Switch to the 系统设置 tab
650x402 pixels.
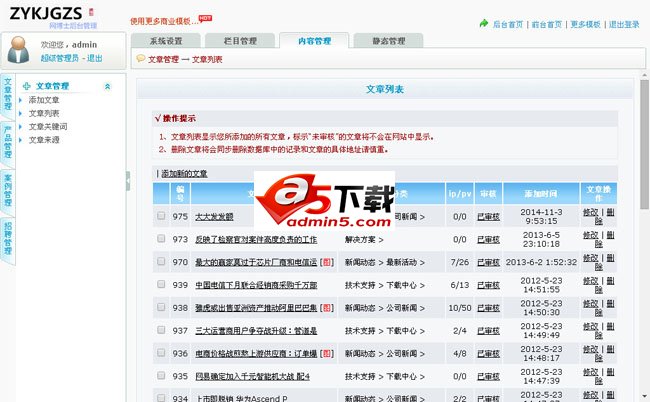tap(166, 41)
